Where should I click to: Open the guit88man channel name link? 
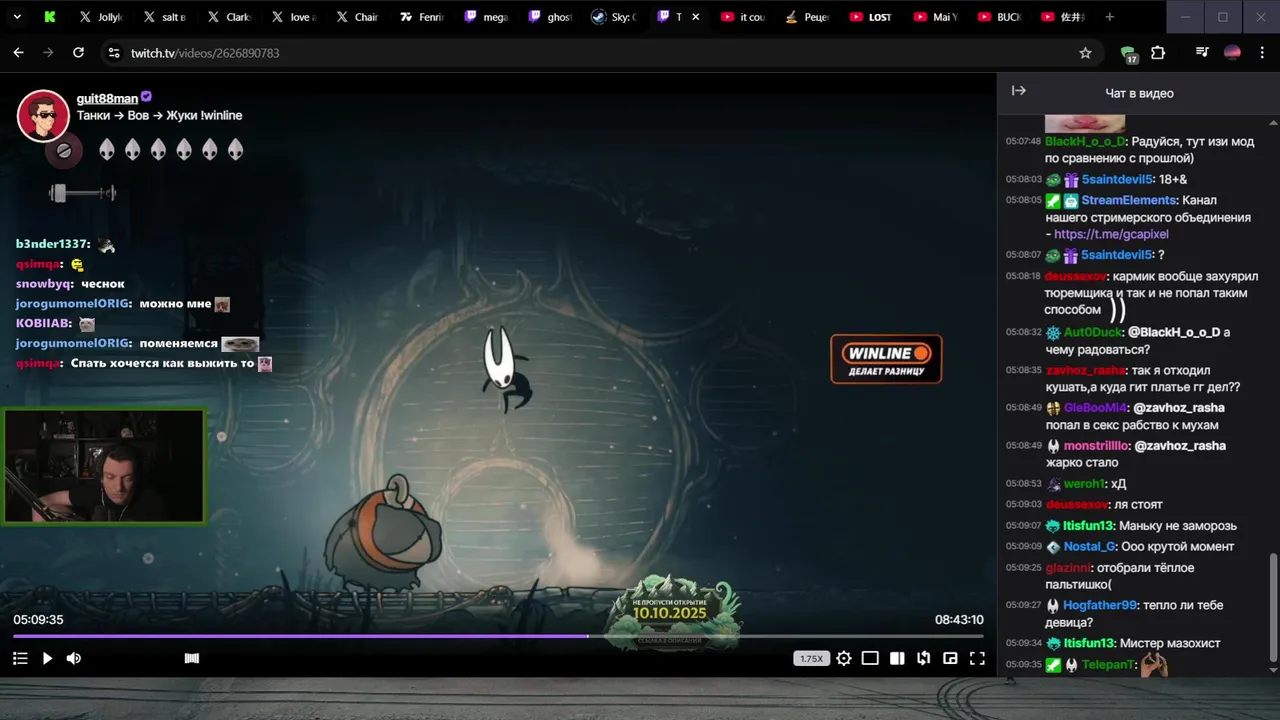click(x=107, y=98)
